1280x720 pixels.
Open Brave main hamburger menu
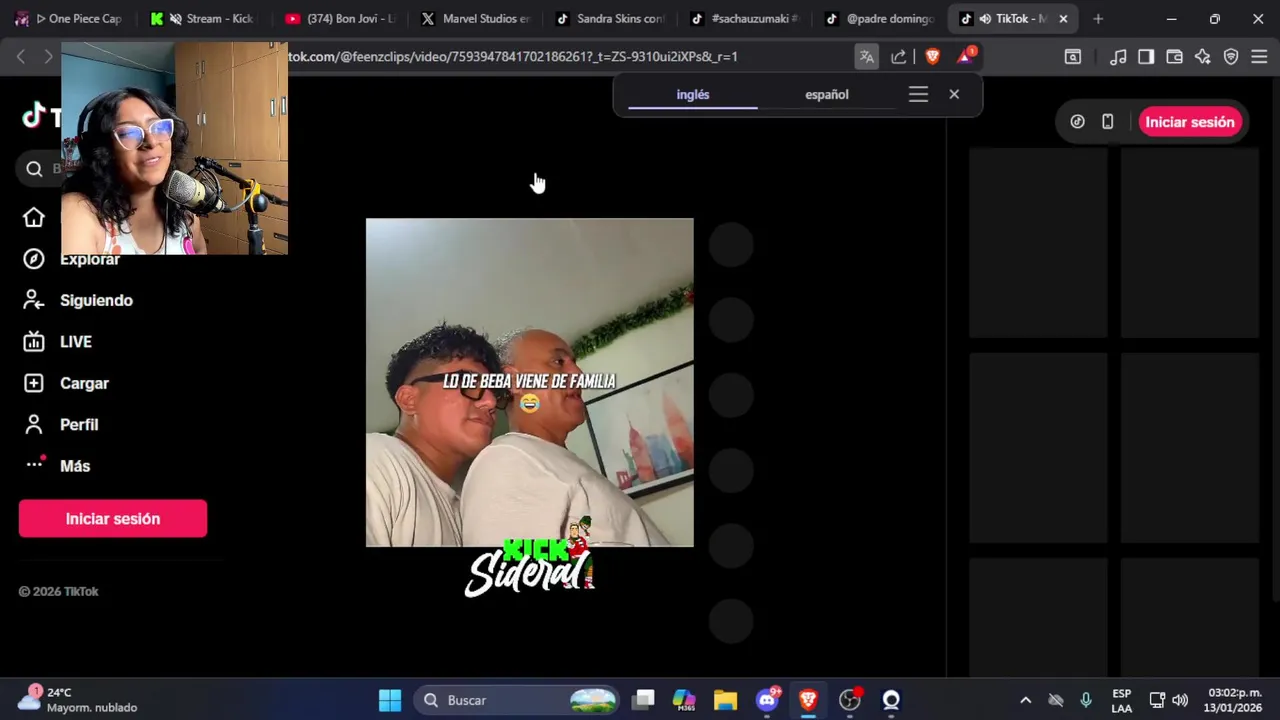tap(1259, 57)
